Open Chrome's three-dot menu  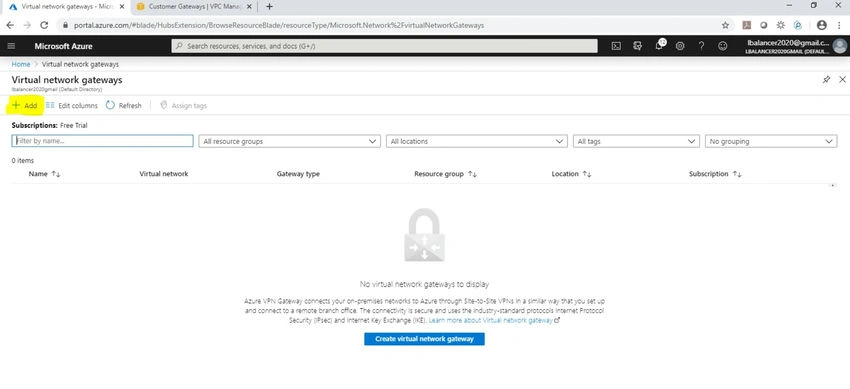coord(839,25)
